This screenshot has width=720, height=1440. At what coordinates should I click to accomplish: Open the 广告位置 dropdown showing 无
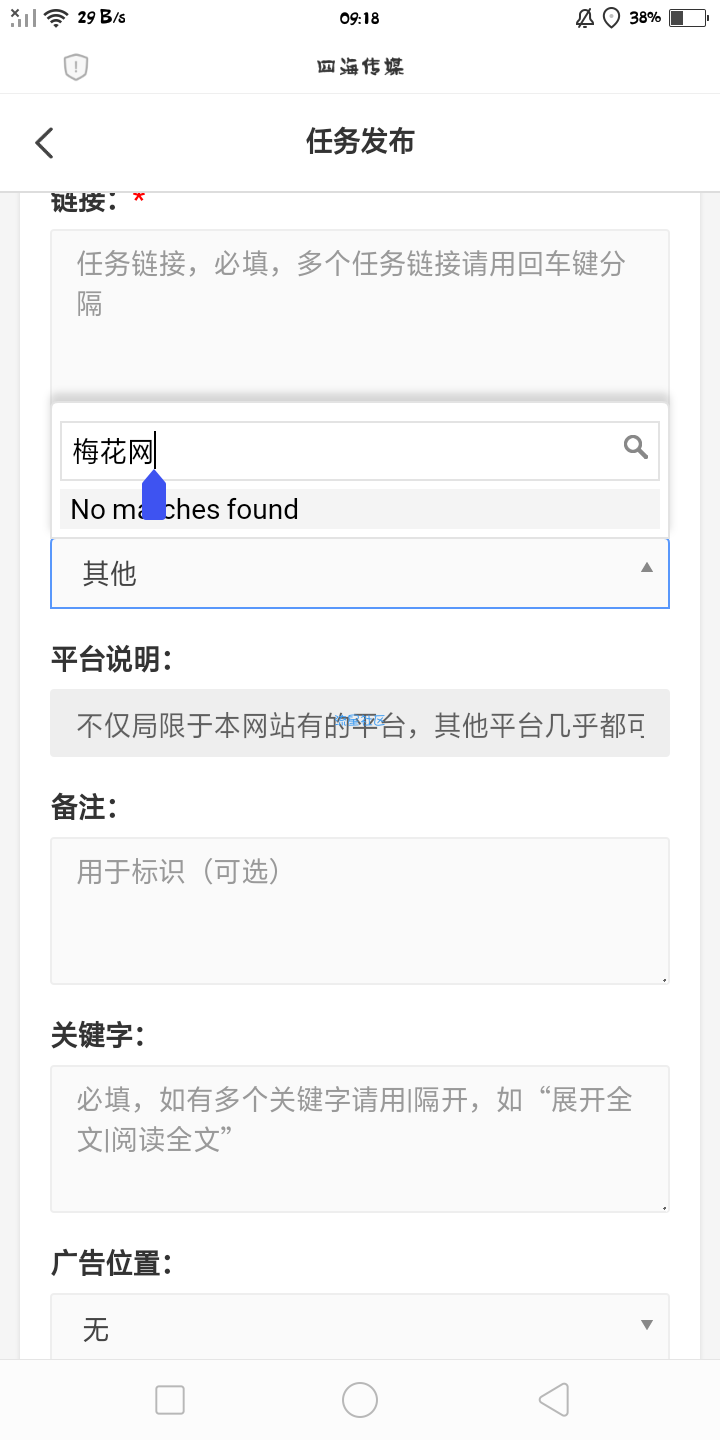360,1327
